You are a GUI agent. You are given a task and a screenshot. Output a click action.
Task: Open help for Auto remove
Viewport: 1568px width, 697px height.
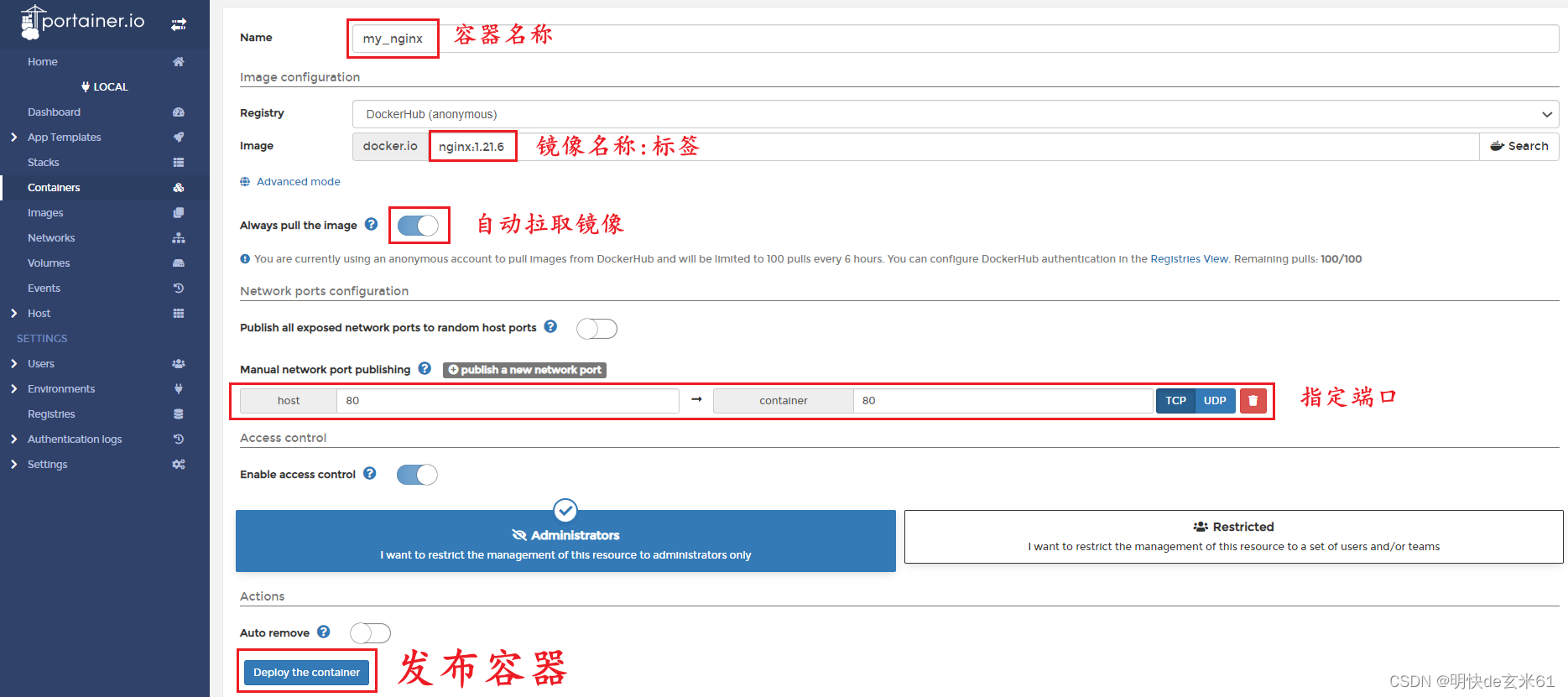click(x=323, y=632)
